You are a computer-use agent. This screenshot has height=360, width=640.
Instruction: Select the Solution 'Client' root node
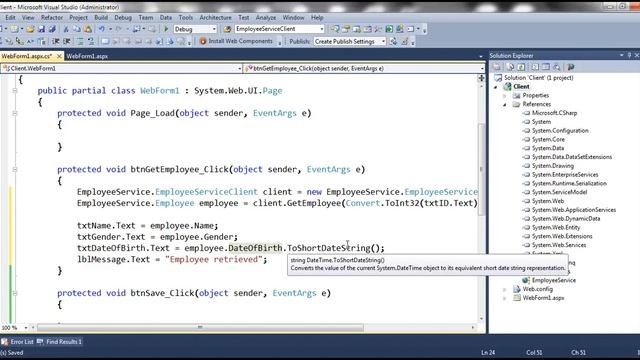pyautogui.click(x=538, y=78)
